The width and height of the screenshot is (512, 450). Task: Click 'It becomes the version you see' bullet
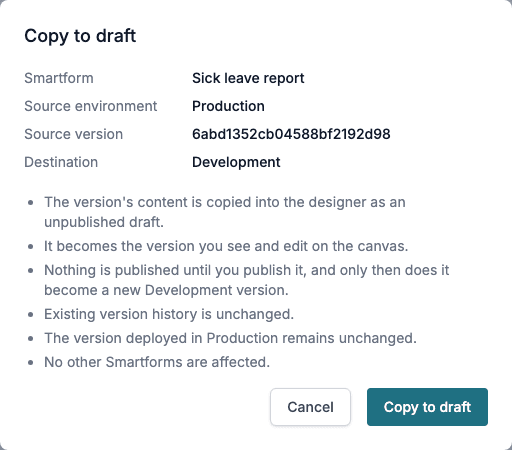pyautogui.click(x=226, y=246)
